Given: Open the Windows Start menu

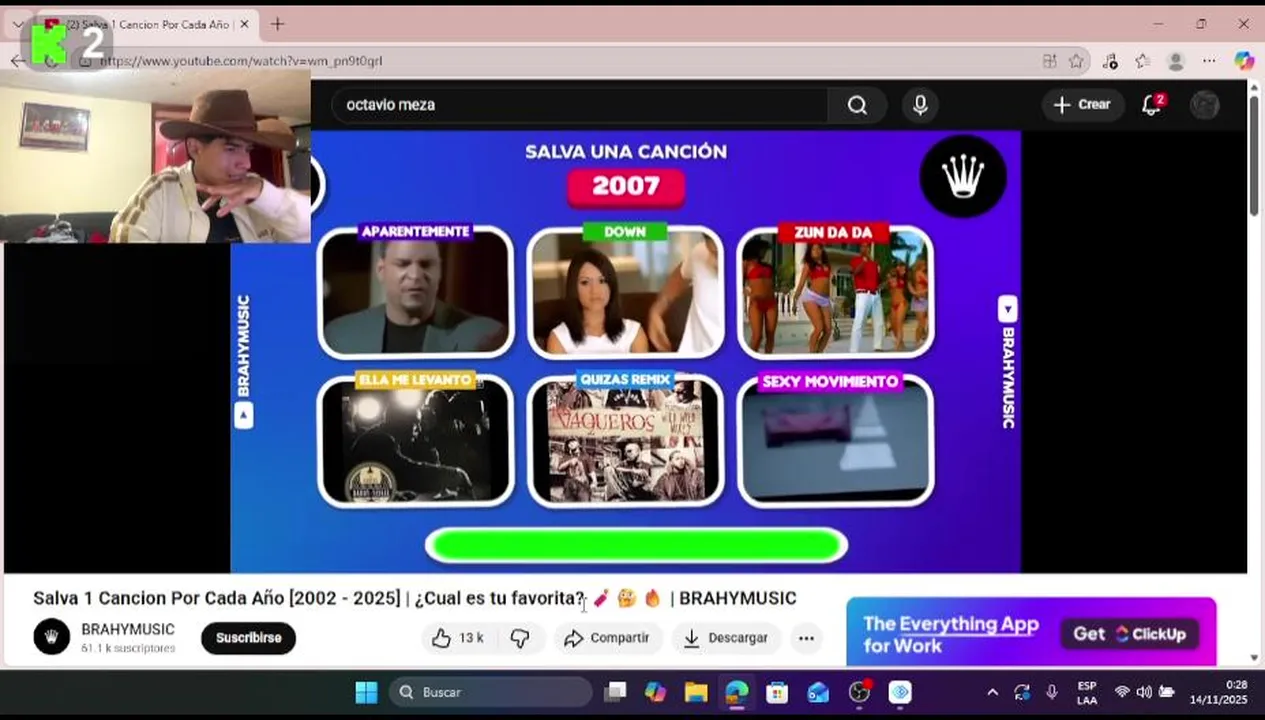Looking at the screenshot, I should (x=366, y=692).
